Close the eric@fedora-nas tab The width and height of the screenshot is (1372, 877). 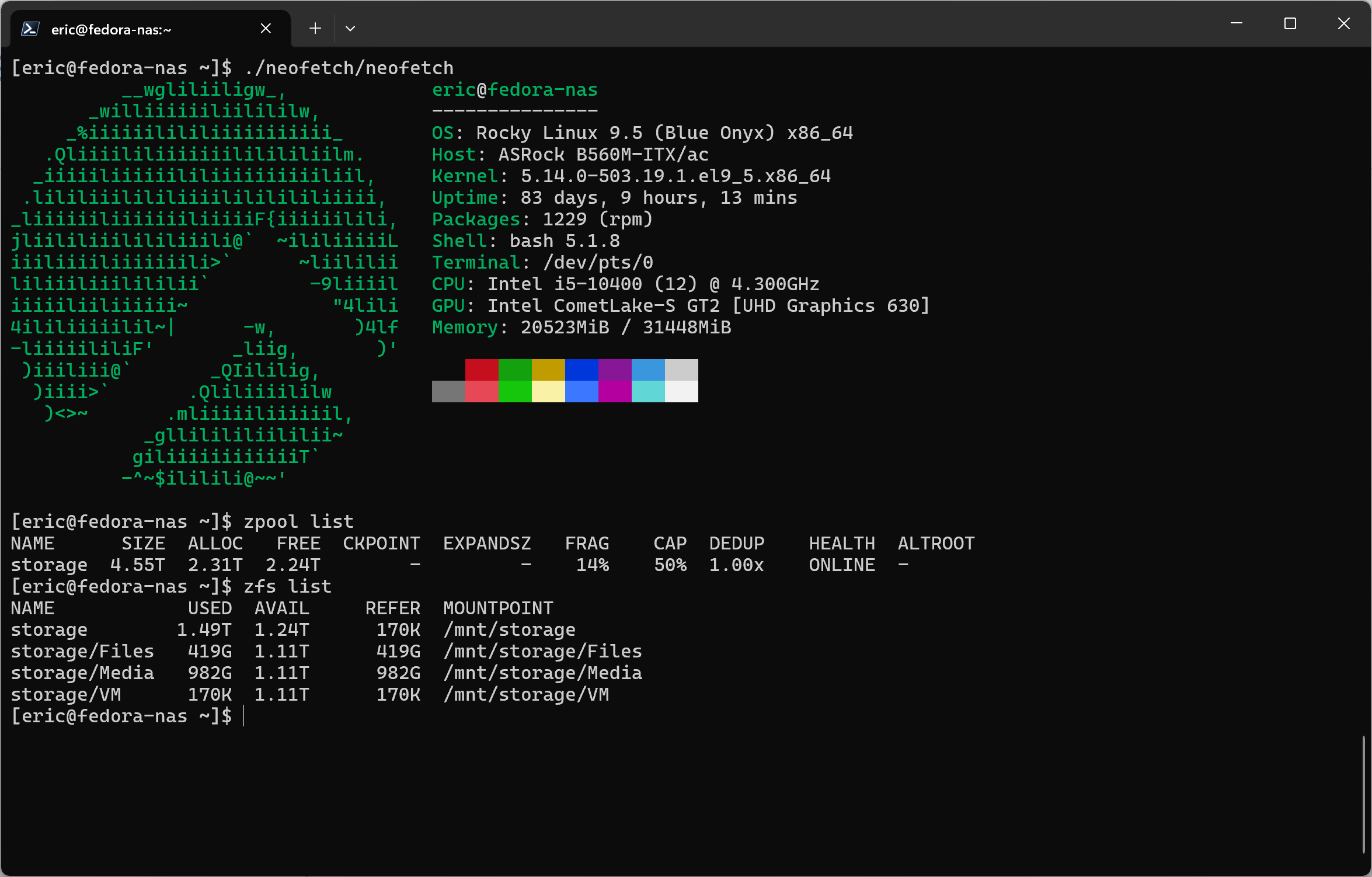(x=266, y=28)
